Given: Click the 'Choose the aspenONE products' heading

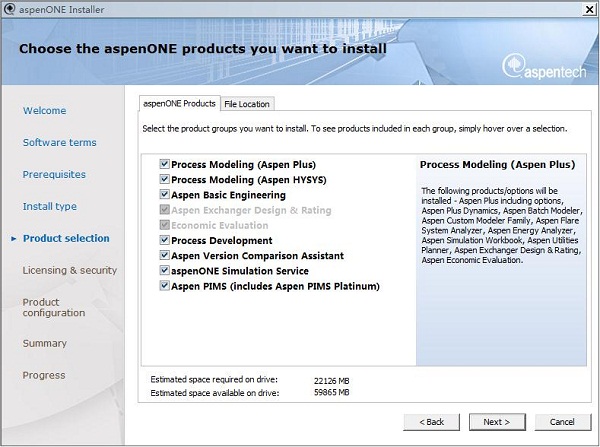Looking at the screenshot, I should tap(203, 49).
